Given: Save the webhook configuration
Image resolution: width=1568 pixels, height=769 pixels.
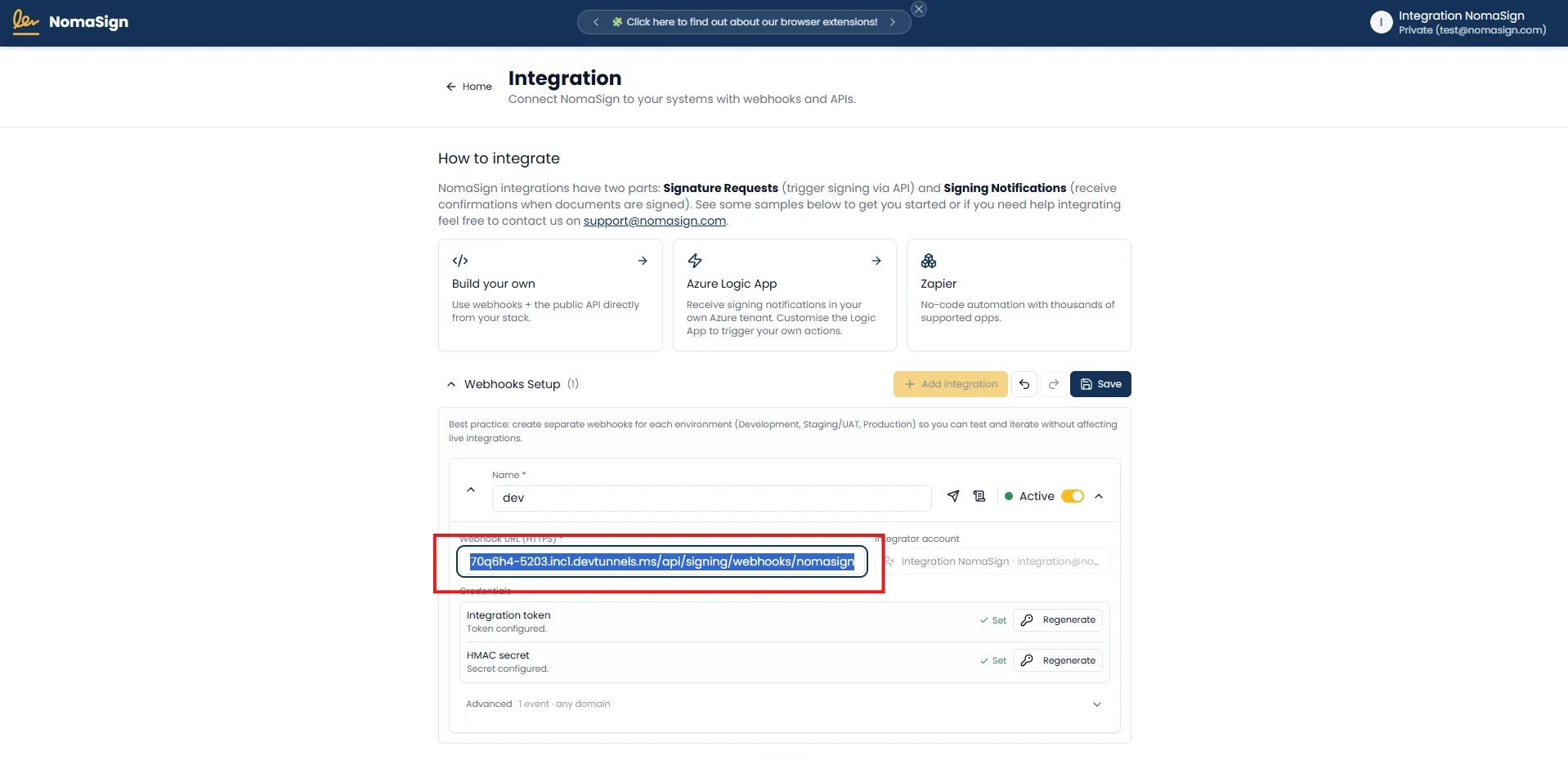Looking at the screenshot, I should tap(1100, 384).
